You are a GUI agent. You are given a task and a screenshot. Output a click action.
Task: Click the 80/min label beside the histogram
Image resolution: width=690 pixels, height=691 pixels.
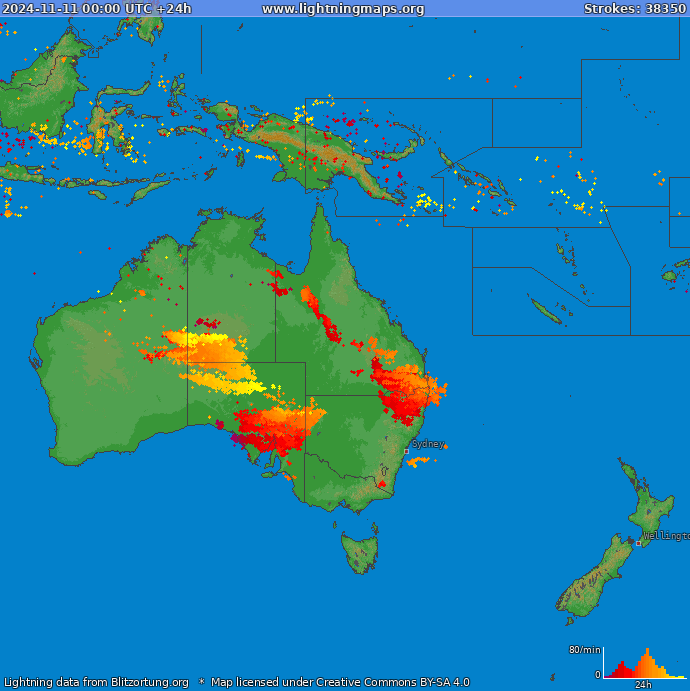(584, 650)
